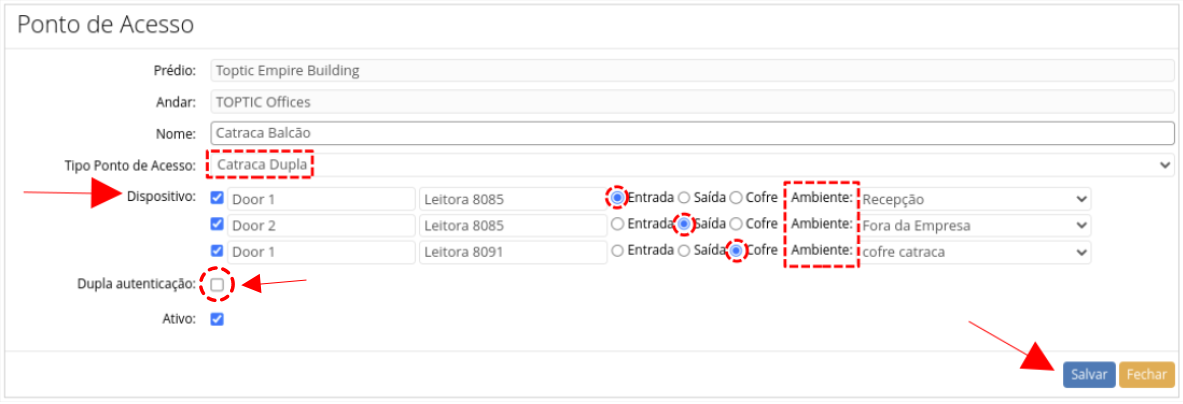Uncheck the third device row checkbox

pyautogui.click(x=217, y=250)
